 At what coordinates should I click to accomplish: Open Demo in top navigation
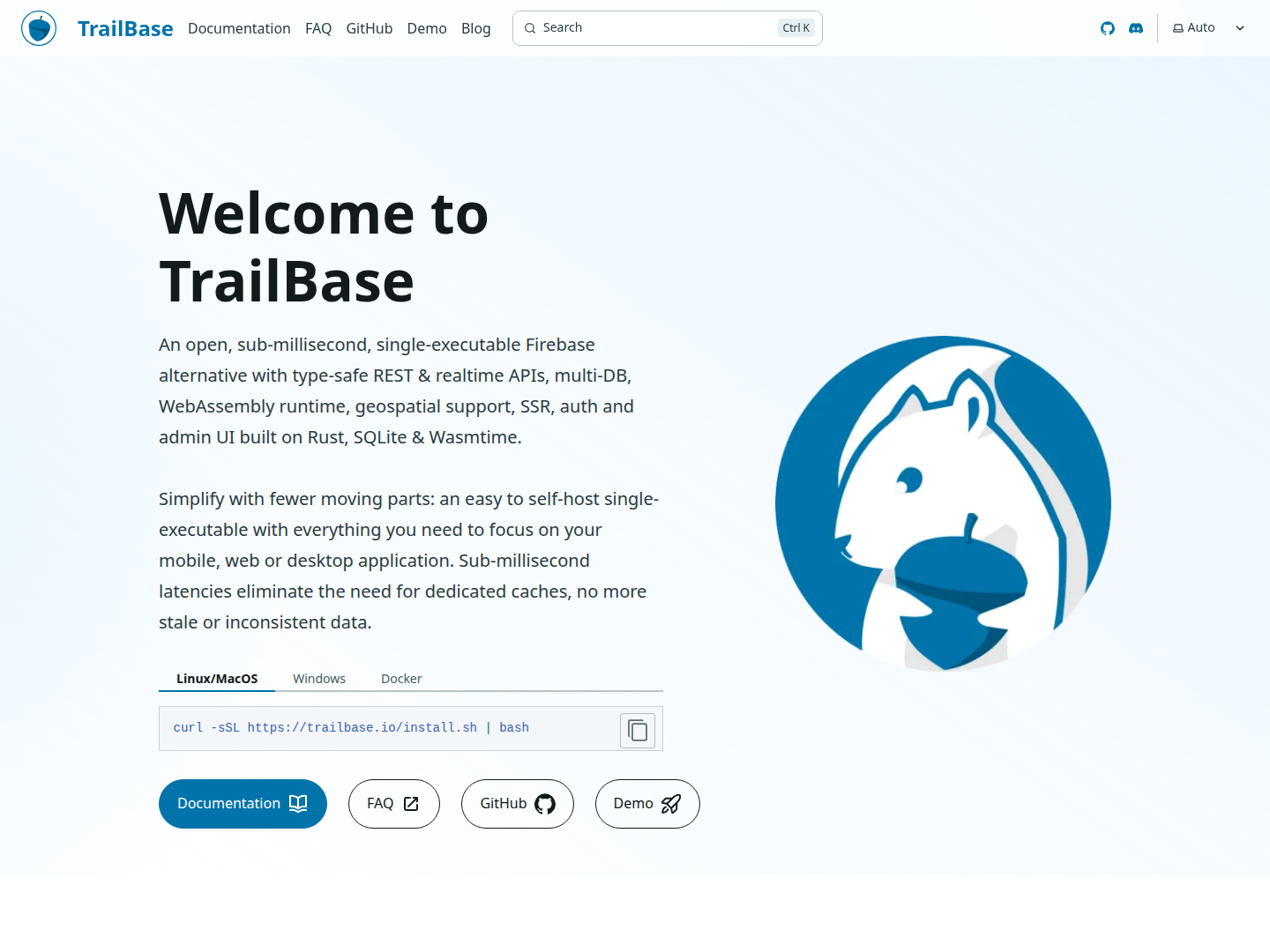point(427,28)
